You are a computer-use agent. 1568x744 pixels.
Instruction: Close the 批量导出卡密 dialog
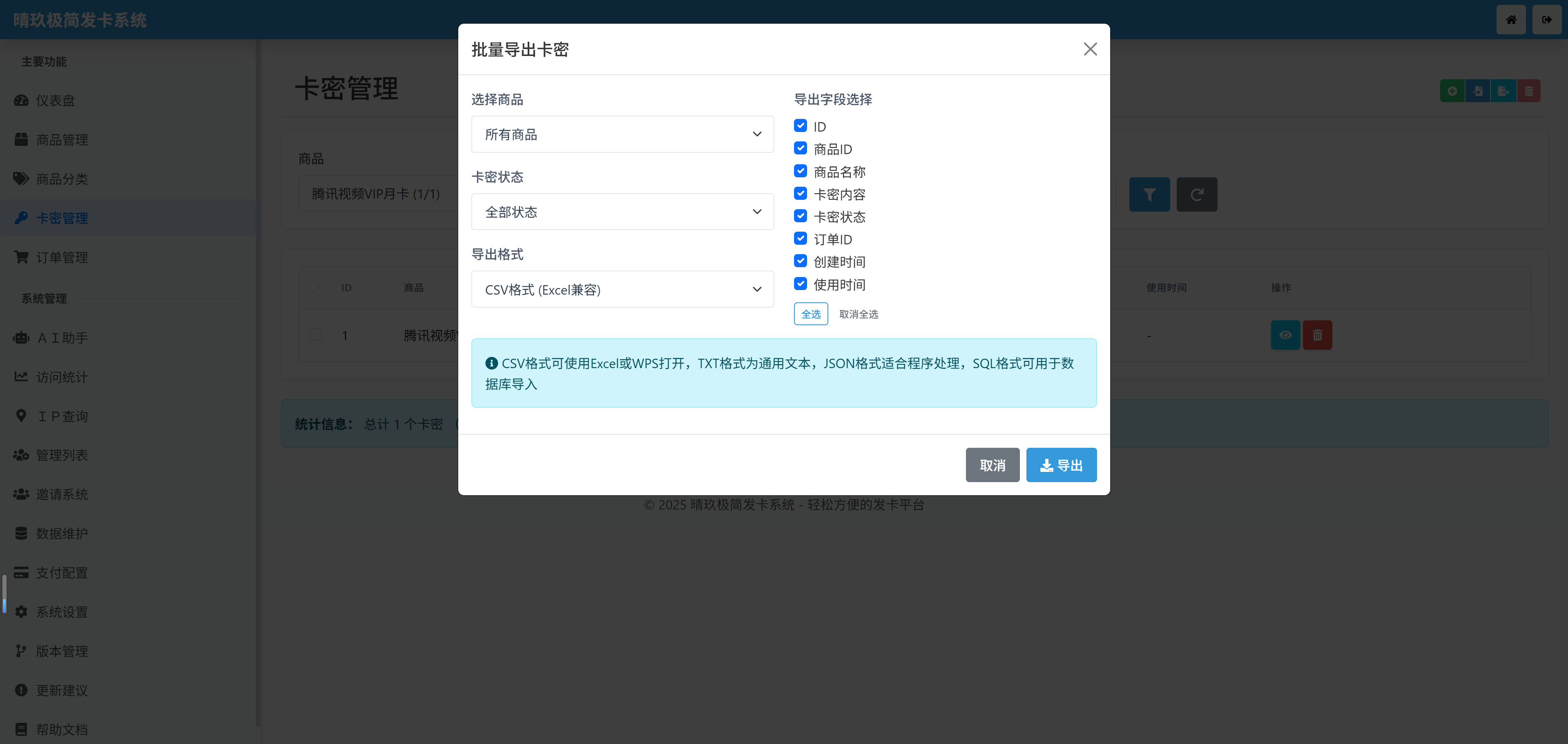1090,49
